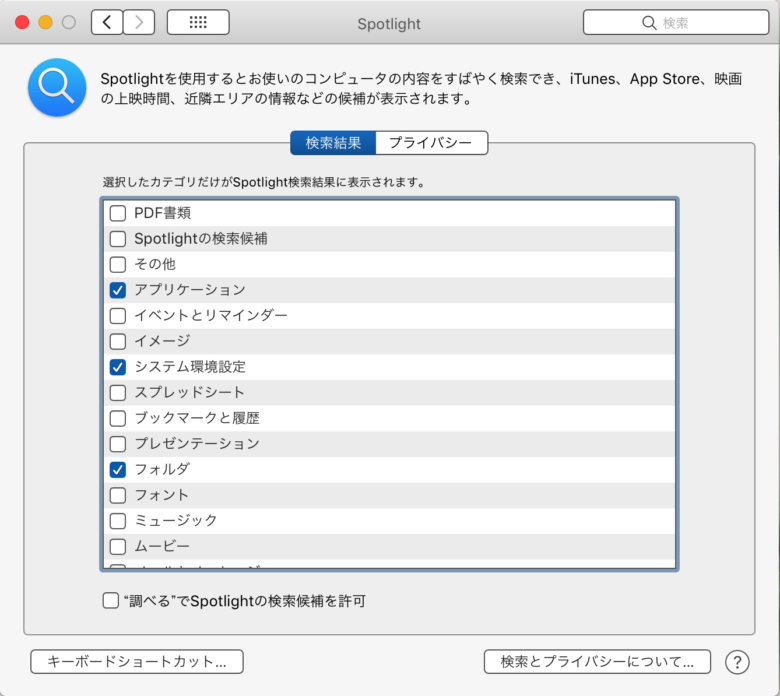The image size is (780, 696).
Task: Show all preferences via grid icon
Action: pyautogui.click(x=198, y=22)
